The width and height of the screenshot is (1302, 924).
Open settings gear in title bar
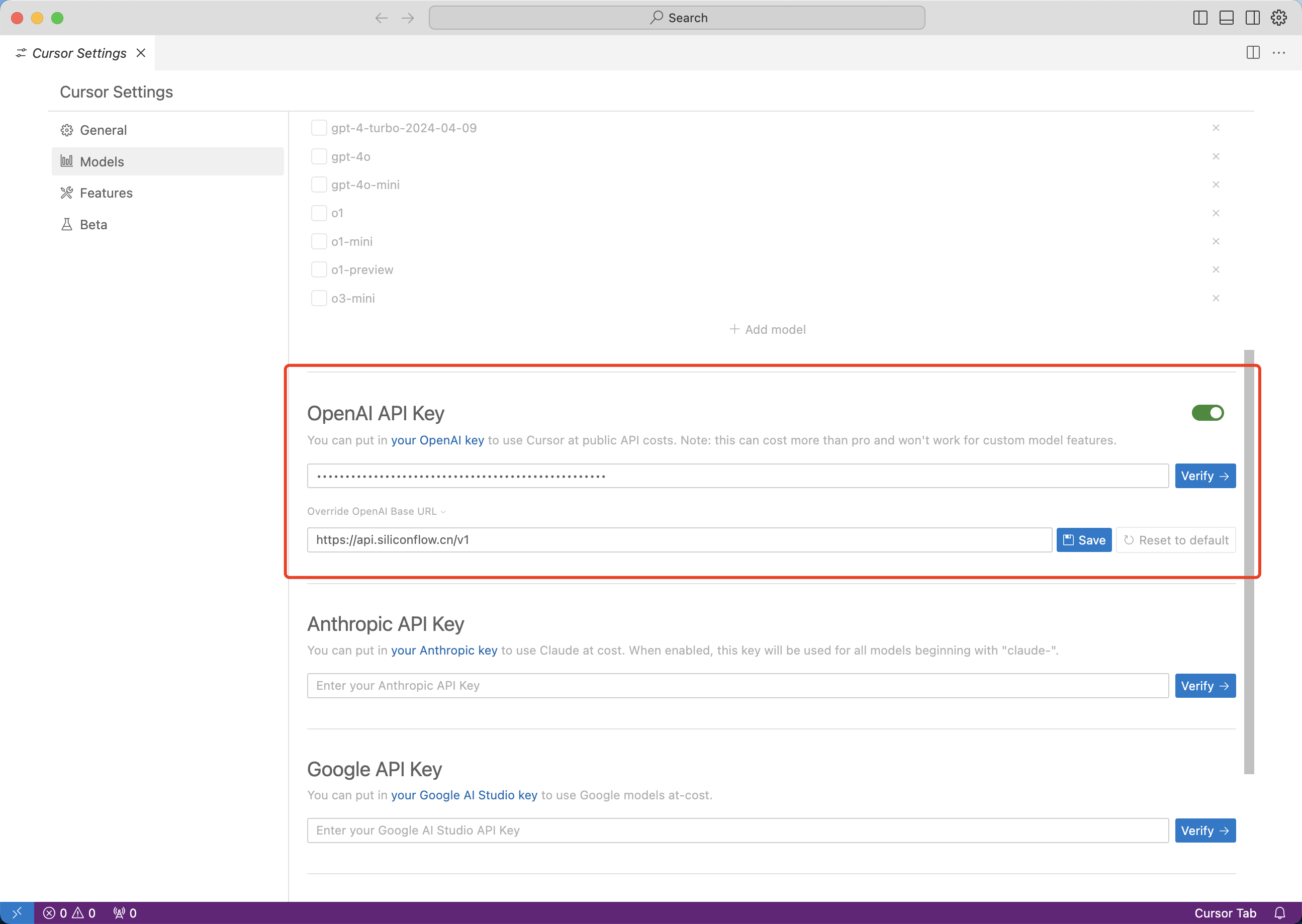pyautogui.click(x=1279, y=18)
